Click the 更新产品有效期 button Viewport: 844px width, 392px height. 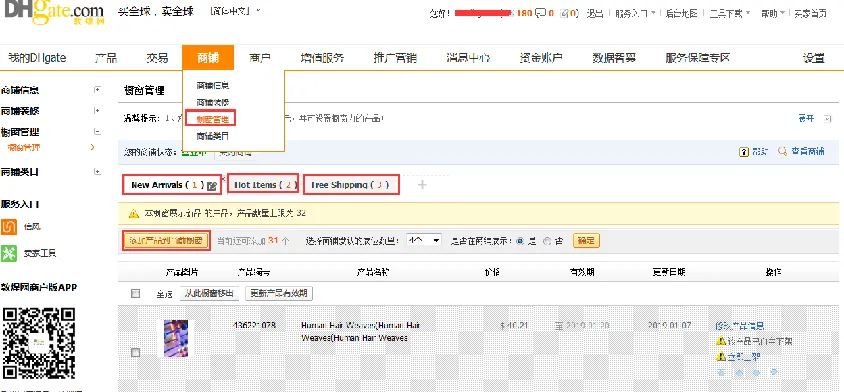pos(279,293)
